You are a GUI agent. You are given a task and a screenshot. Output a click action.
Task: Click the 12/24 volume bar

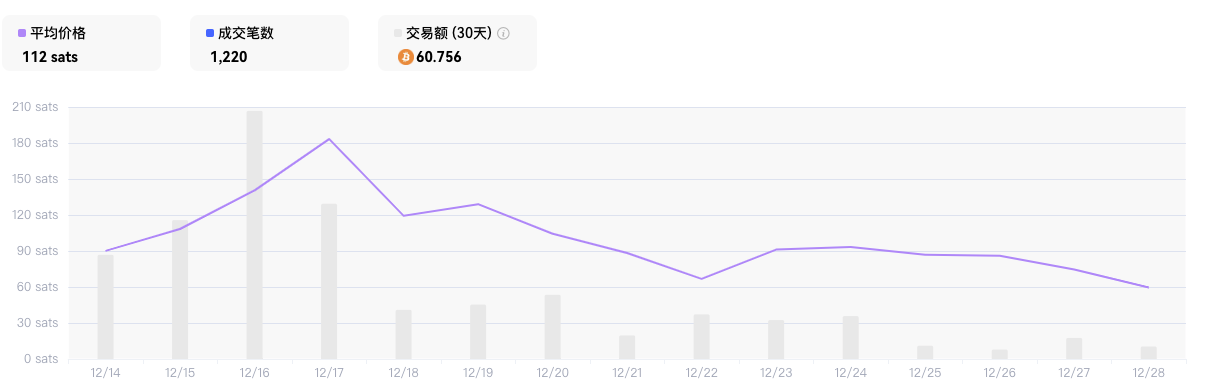(850, 338)
